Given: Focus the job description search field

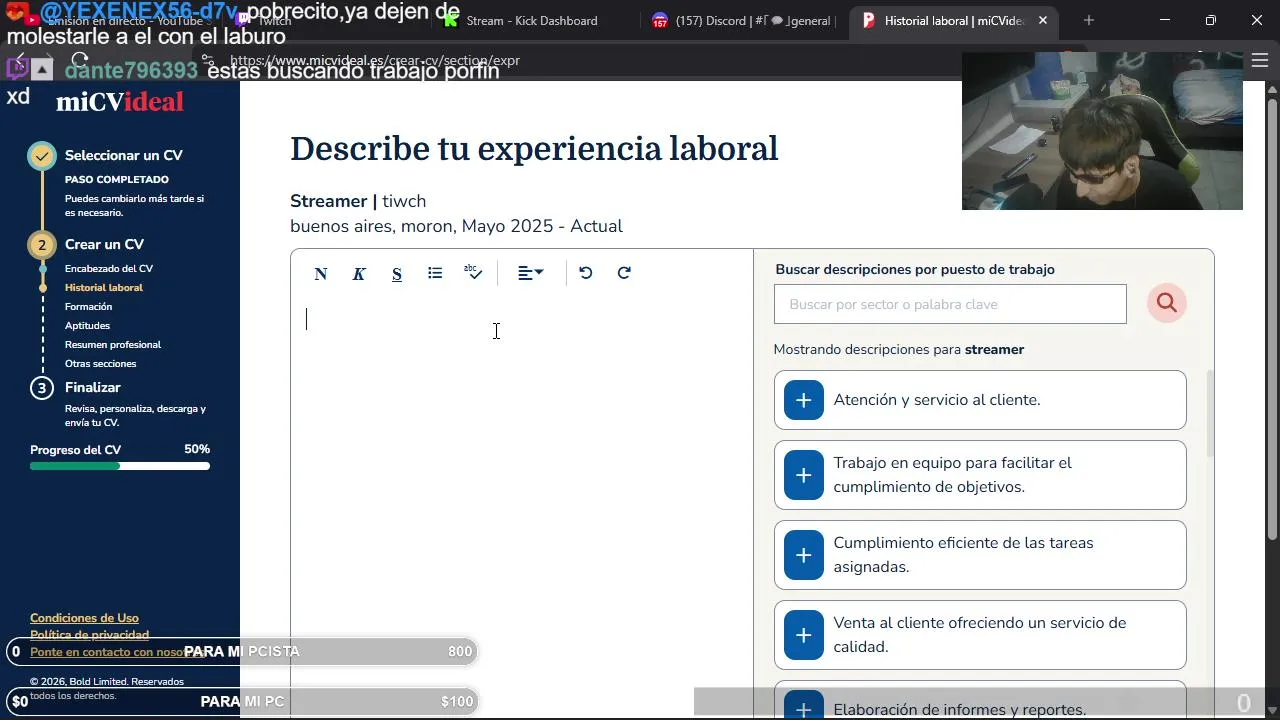Looking at the screenshot, I should pos(950,304).
